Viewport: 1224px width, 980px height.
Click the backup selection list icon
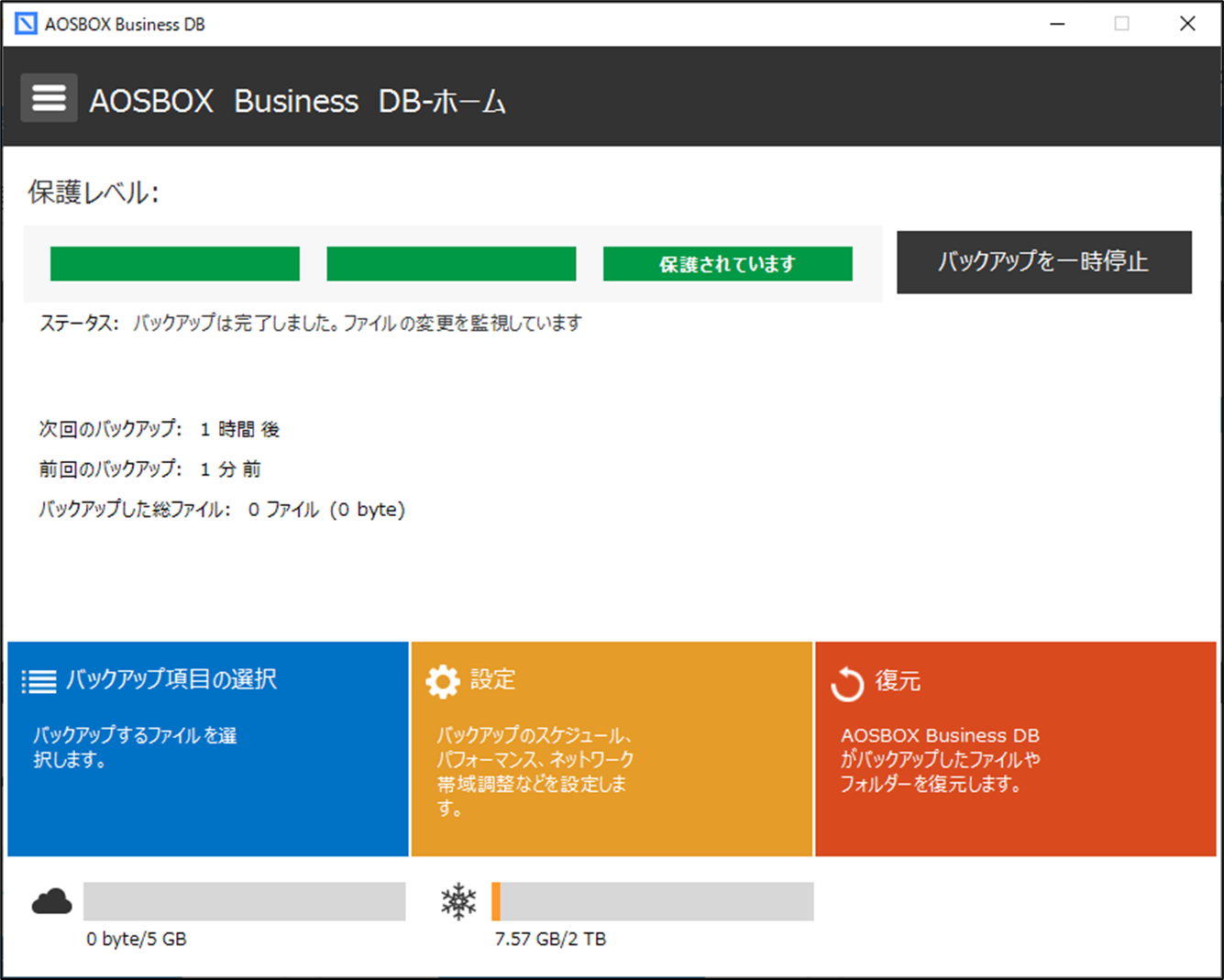[x=39, y=681]
